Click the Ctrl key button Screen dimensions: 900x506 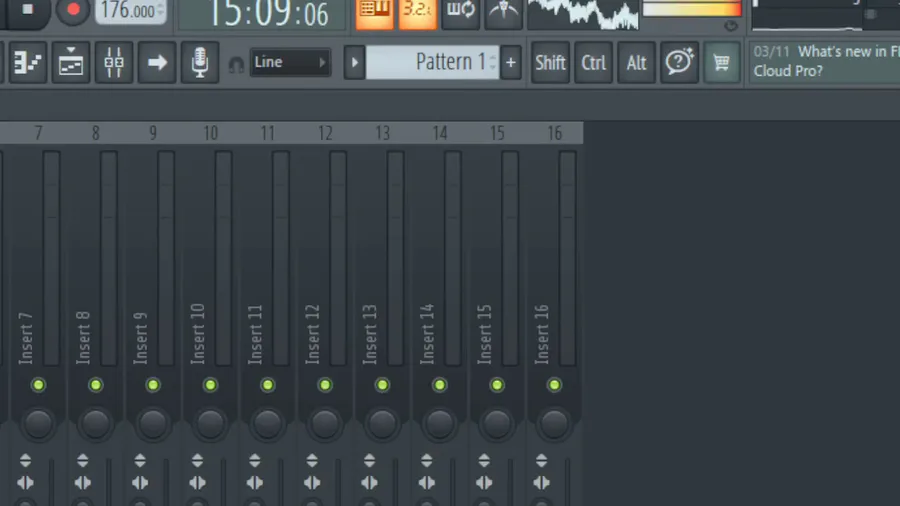[593, 63]
